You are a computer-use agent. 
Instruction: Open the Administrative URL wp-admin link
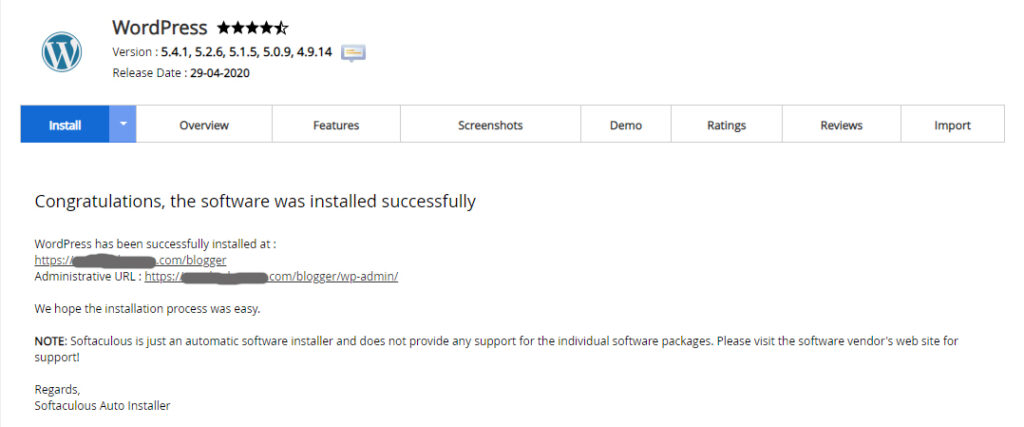(271, 276)
